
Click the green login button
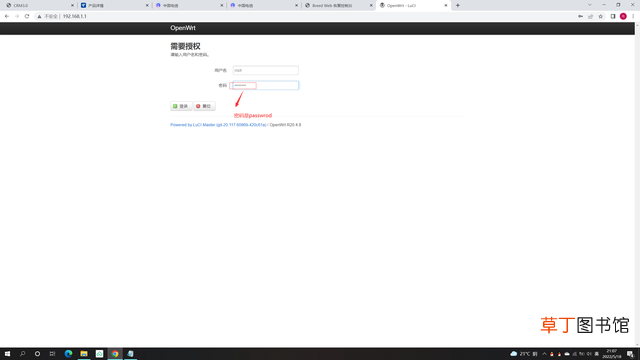point(181,106)
